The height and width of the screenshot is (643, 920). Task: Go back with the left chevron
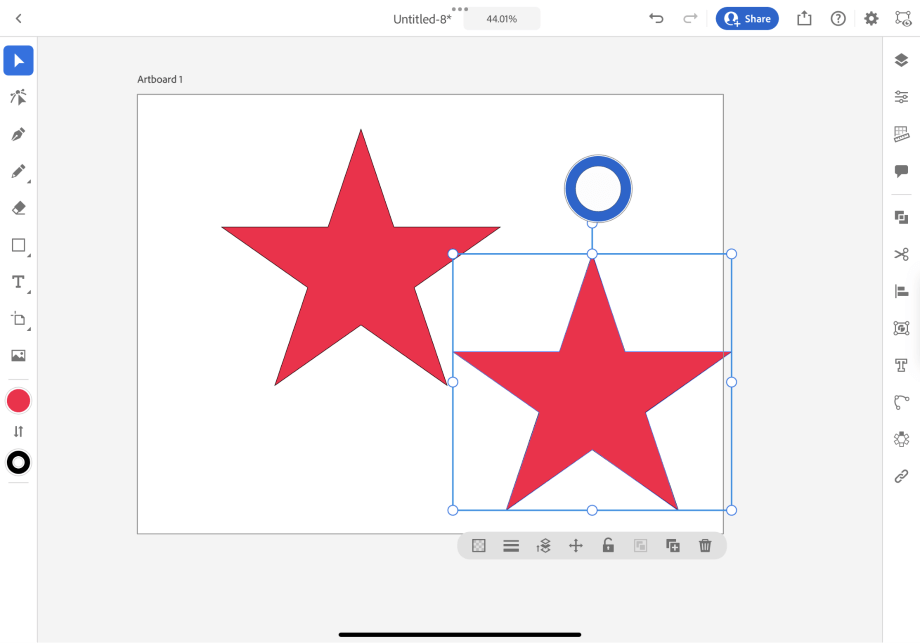pyautogui.click(x=18, y=19)
